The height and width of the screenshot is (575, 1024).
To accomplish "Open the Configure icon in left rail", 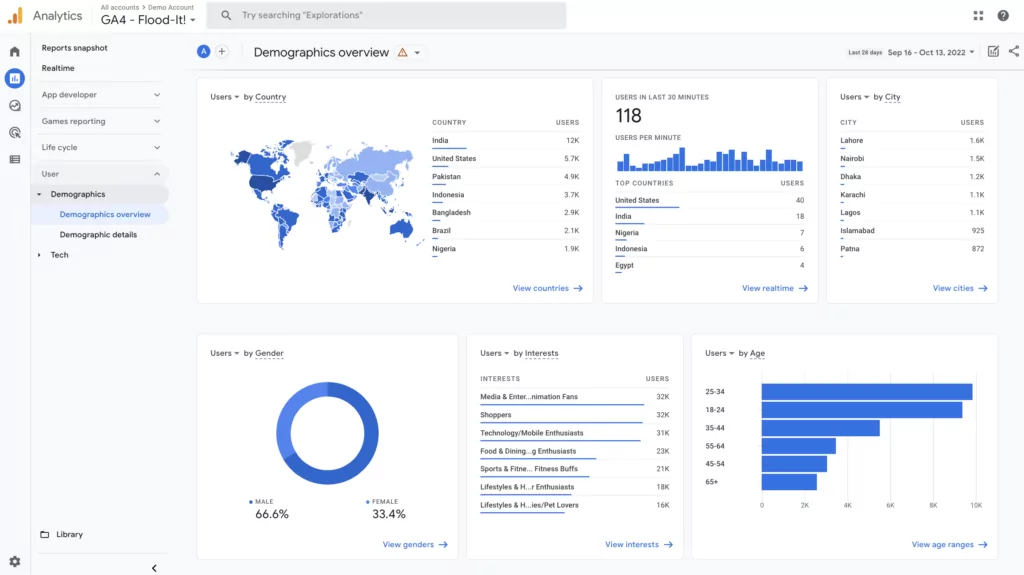I will click(x=14, y=159).
